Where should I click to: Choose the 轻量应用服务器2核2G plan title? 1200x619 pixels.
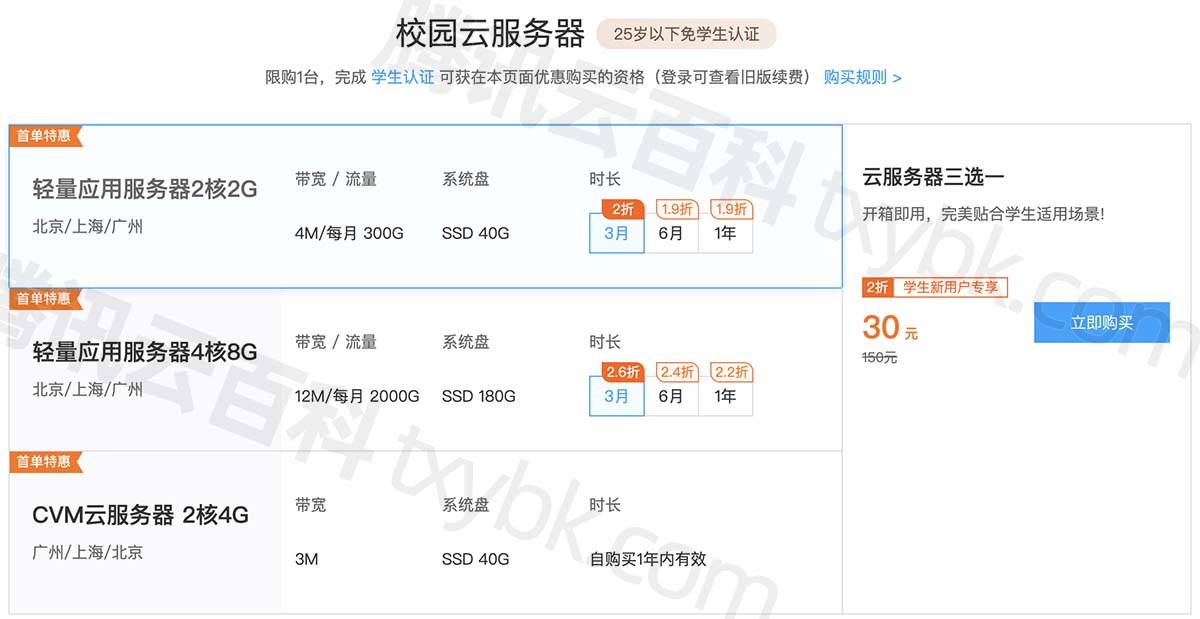(x=145, y=189)
